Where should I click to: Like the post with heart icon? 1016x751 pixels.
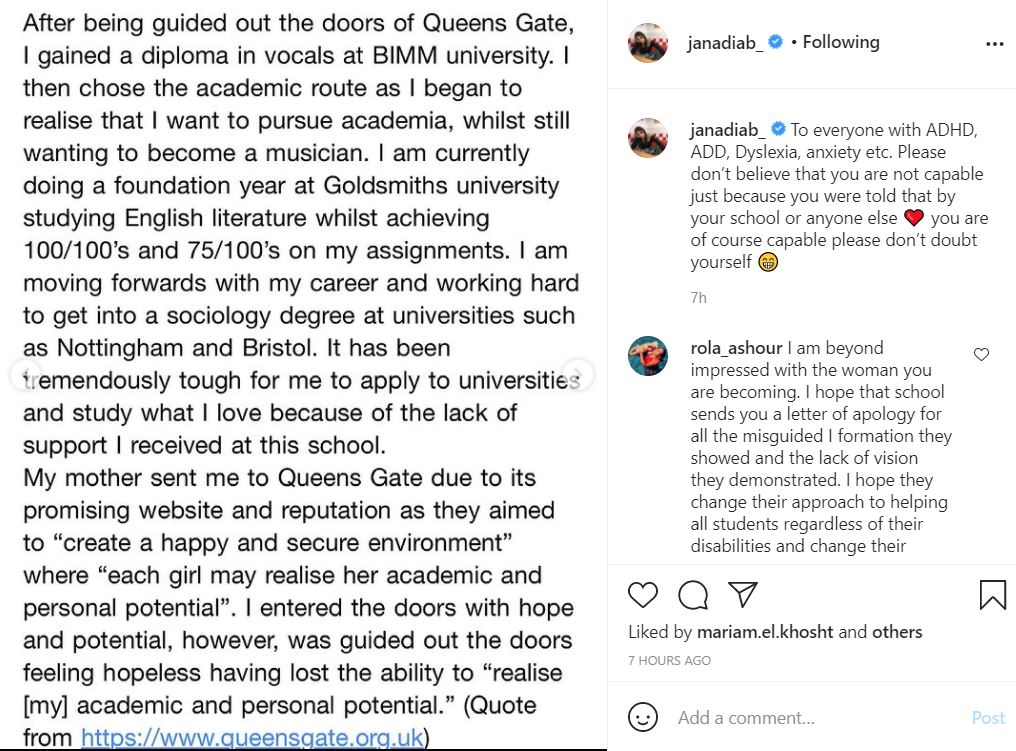point(643,595)
